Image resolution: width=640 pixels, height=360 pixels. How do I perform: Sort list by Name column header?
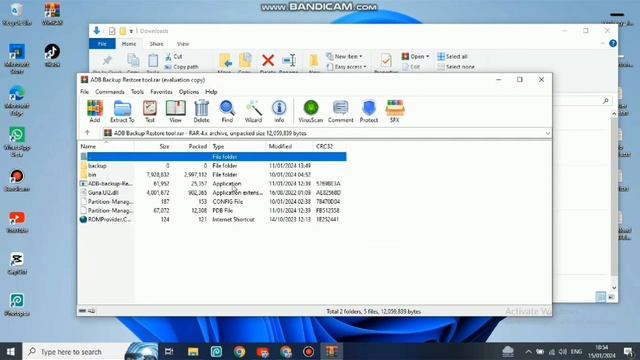pyautogui.click(x=88, y=146)
